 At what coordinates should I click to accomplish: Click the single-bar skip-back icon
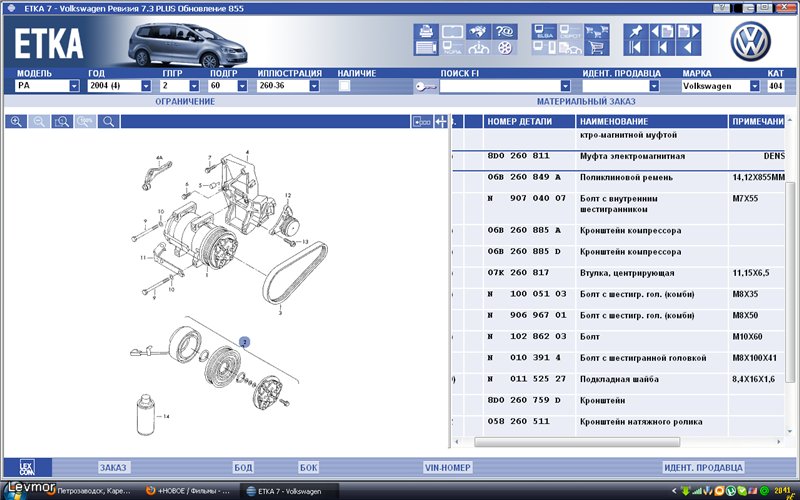tap(662, 48)
